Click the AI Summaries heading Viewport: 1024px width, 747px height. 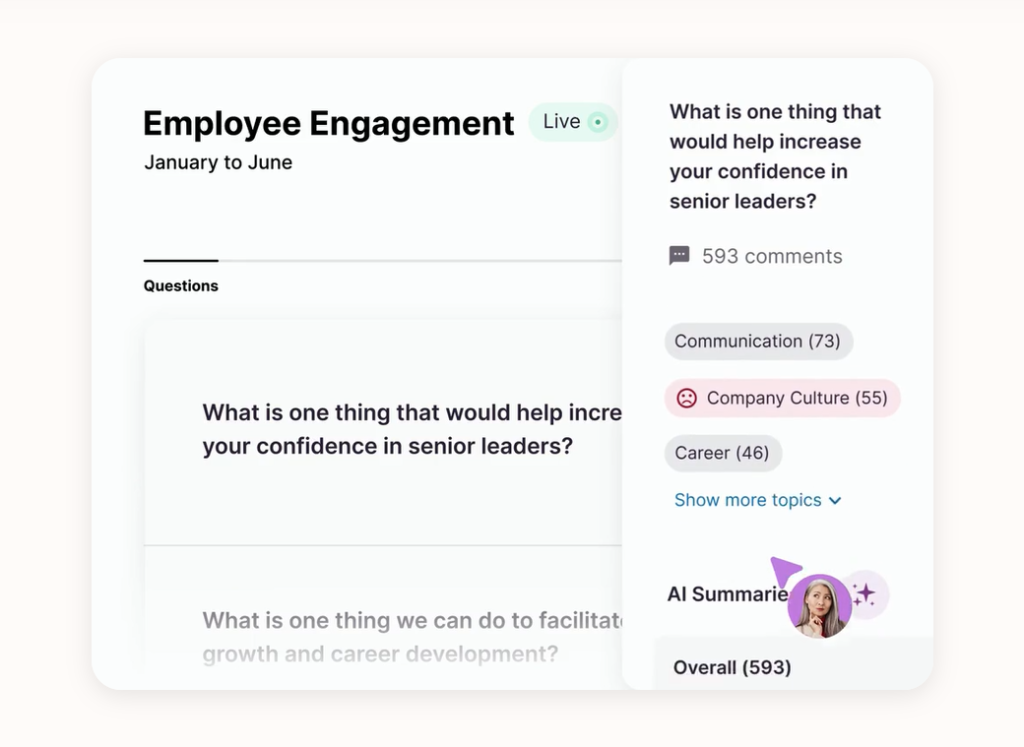[x=726, y=595]
